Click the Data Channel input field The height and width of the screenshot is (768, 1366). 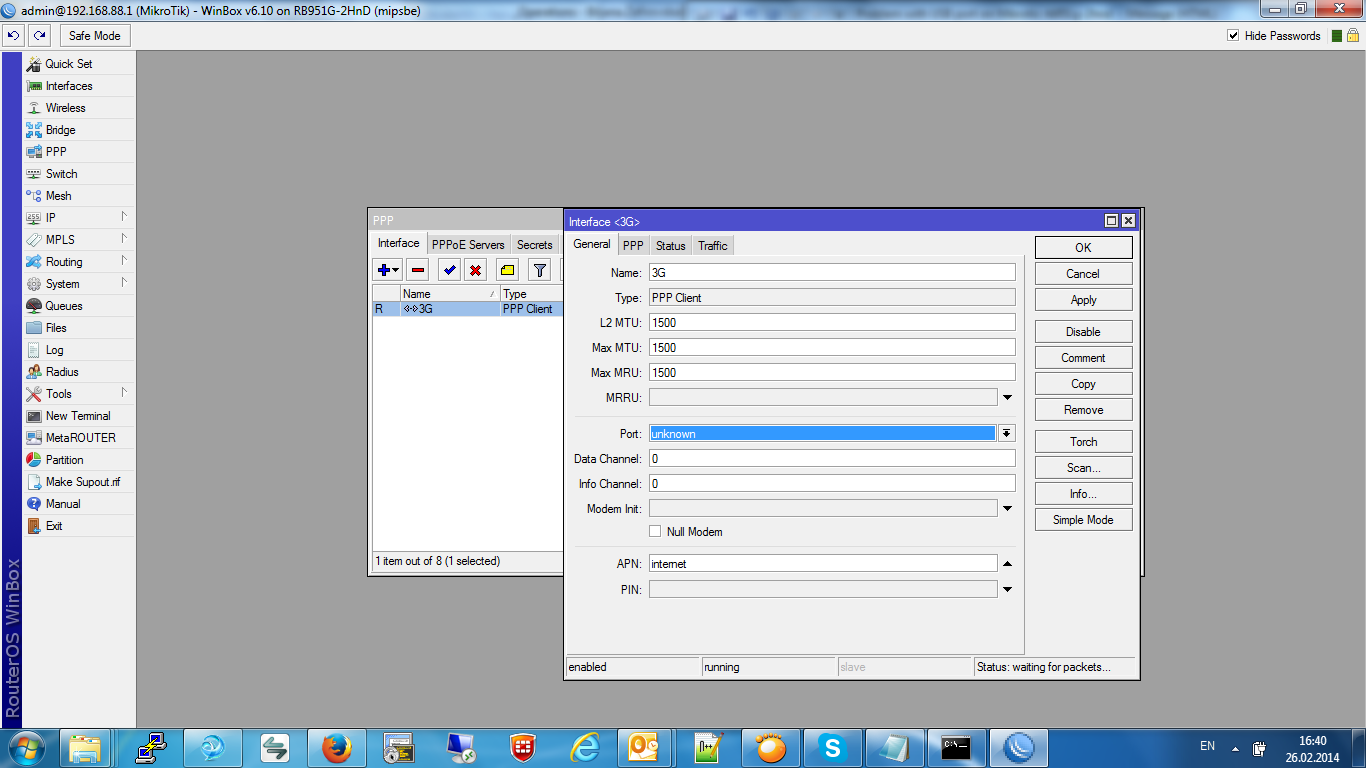[832, 458]
